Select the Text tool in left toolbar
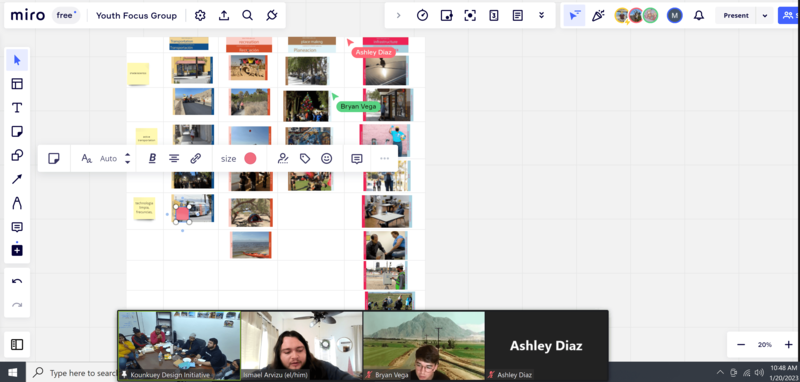Viewport: 800px width, 382px height. point(17,108)
